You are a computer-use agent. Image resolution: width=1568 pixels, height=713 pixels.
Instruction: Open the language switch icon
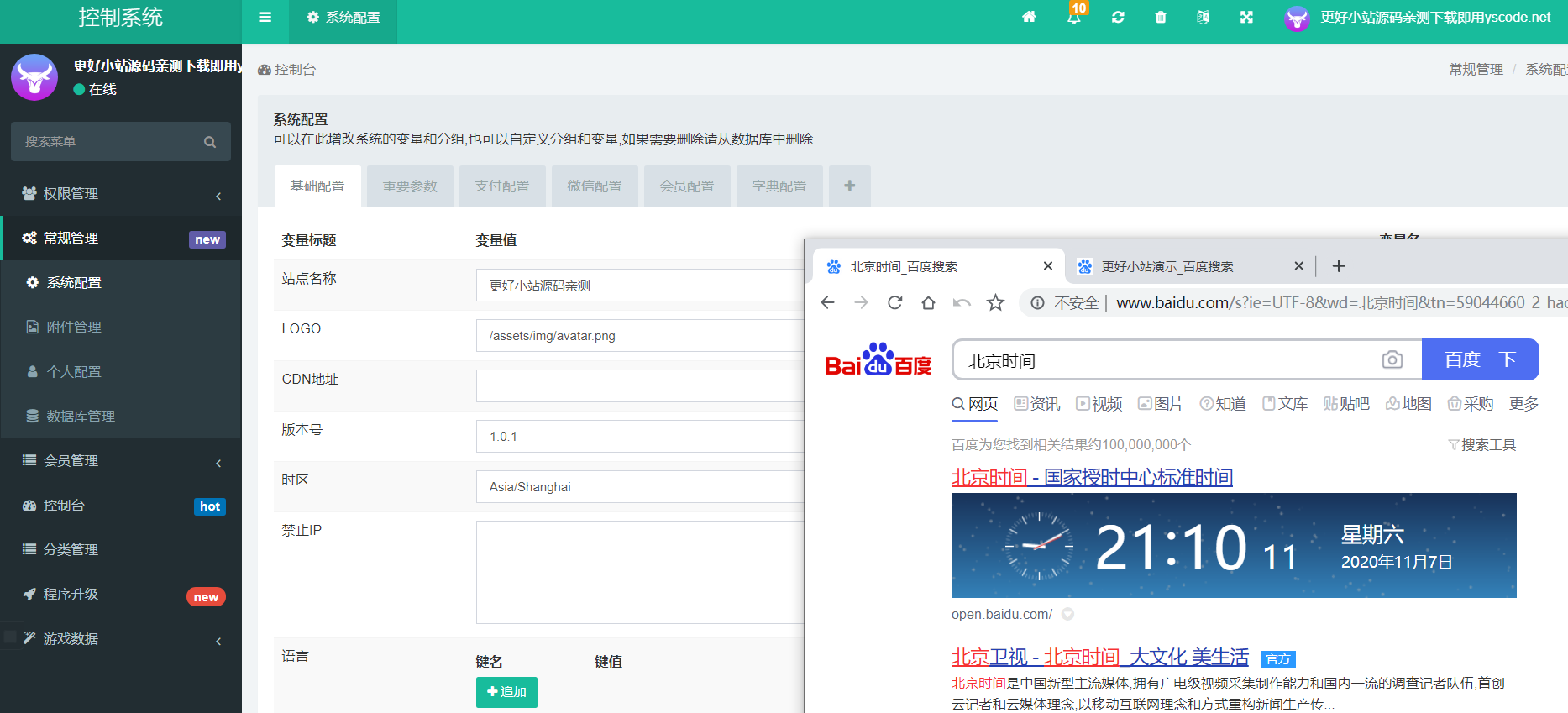coord(1204,18)
